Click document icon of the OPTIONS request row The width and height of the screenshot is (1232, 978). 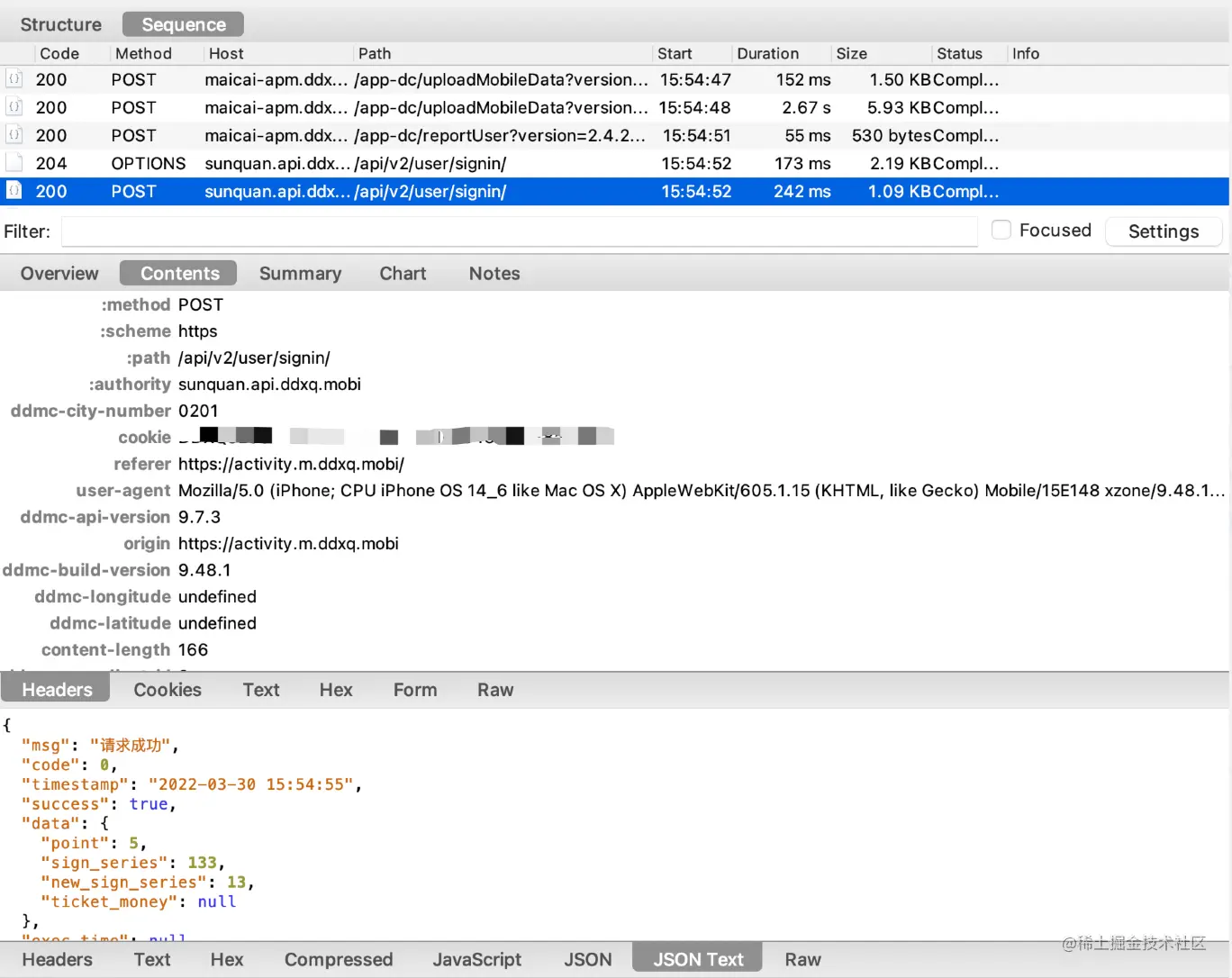point(14,163)
